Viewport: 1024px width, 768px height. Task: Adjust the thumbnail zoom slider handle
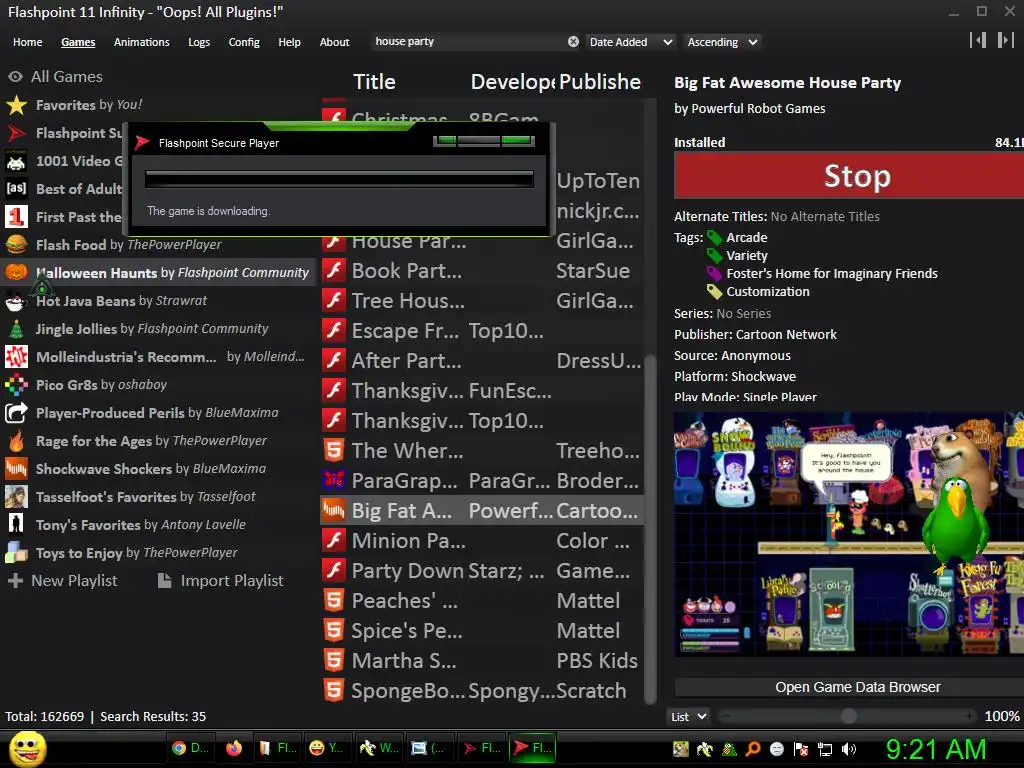point(848,716)
